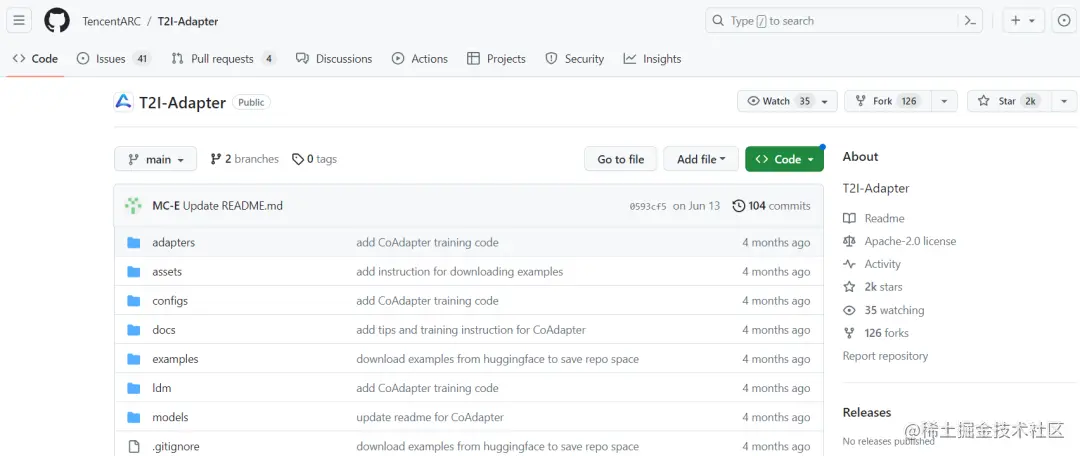Click the GitHub Octocat logo
Screen dimensions: 1080x456
point(57,21)
